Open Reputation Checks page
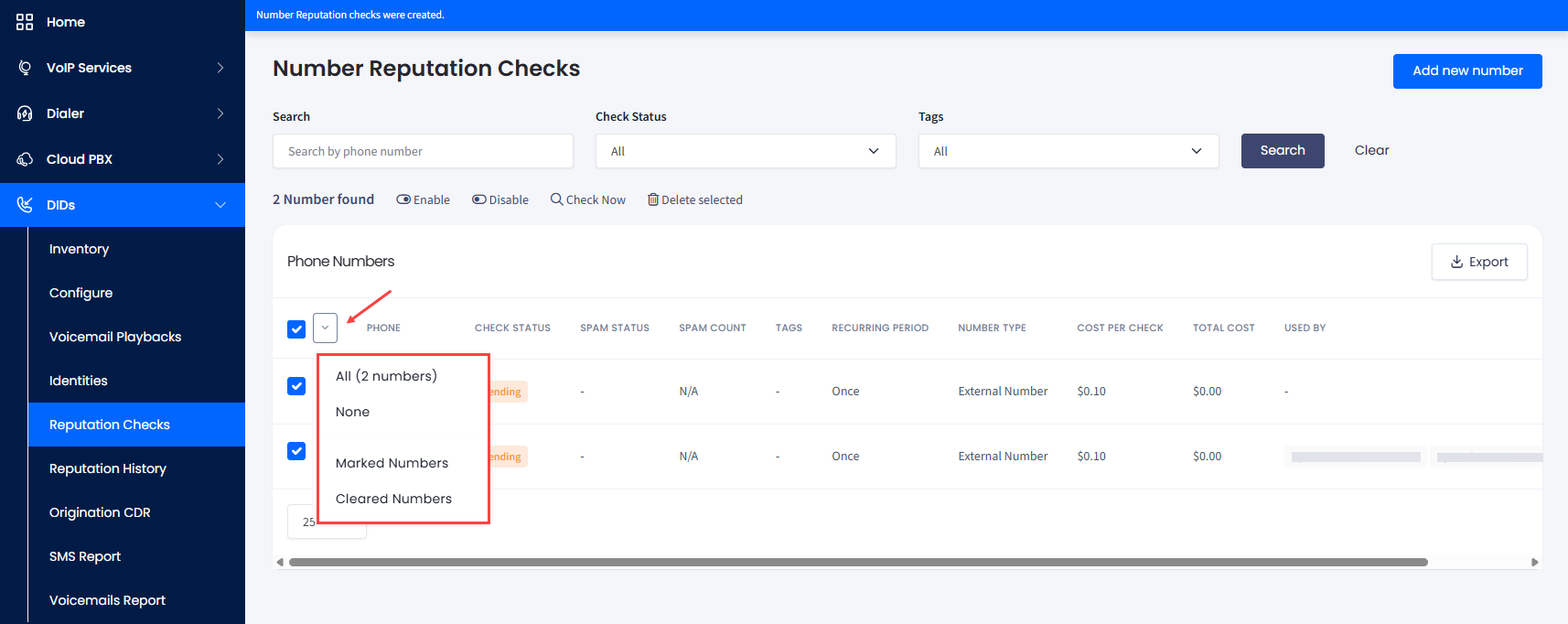 pyautogui.click(x=136, y=425)
